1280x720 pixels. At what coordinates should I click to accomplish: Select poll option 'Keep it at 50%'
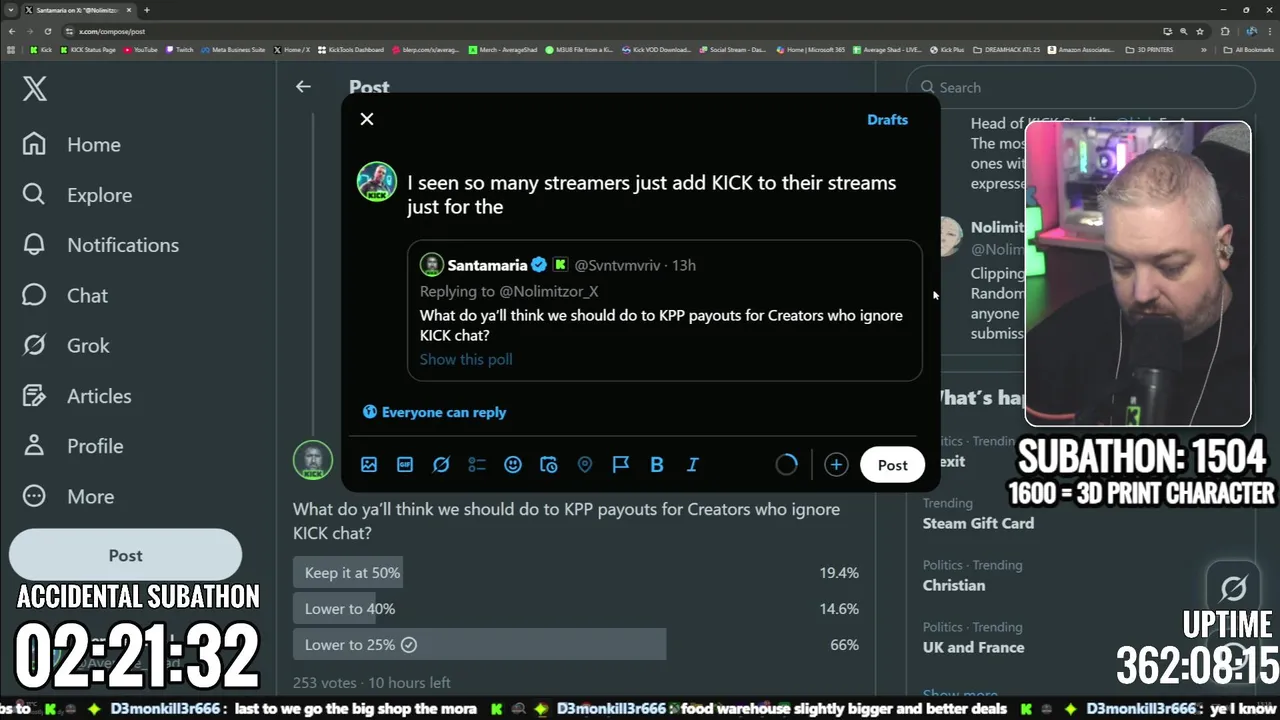pyautogui.click(x=576, y=573)
